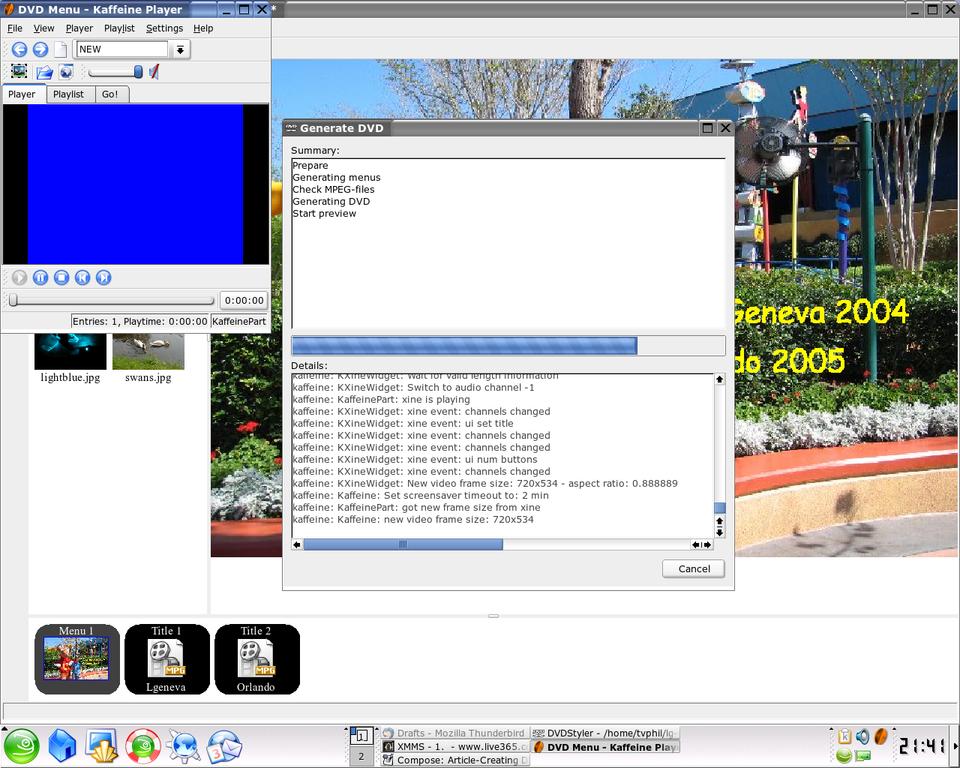Toggle mute with the speaker icon
Screen dimensions: 960x768
point(154,72)
